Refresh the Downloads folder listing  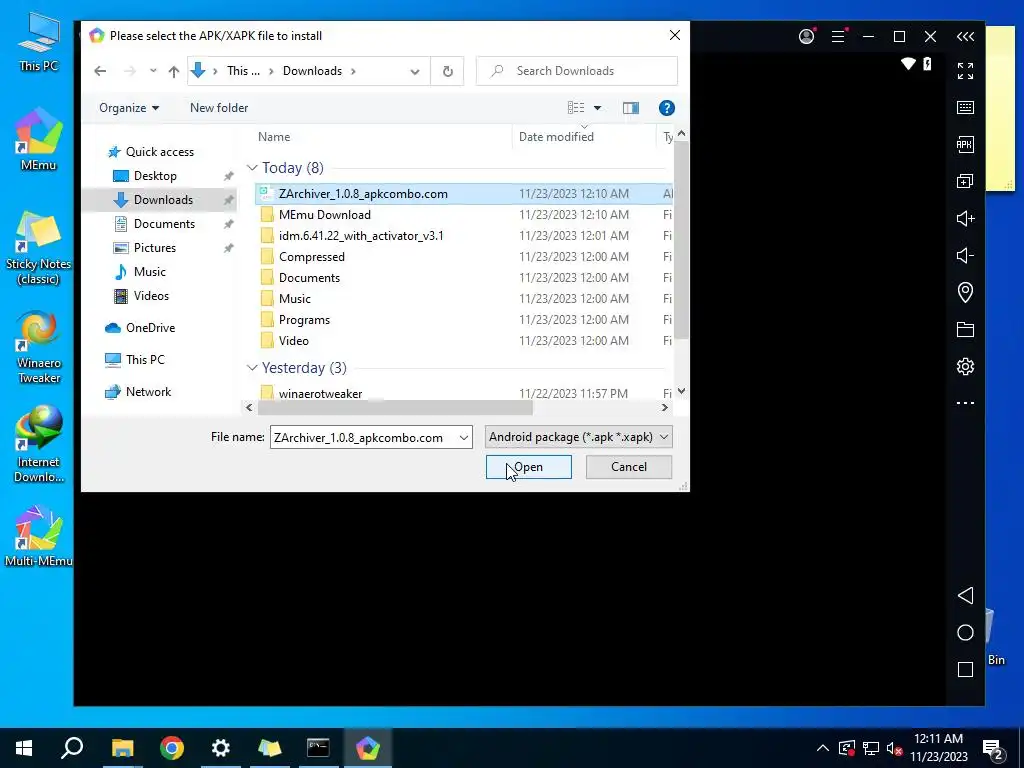(447, 71)
